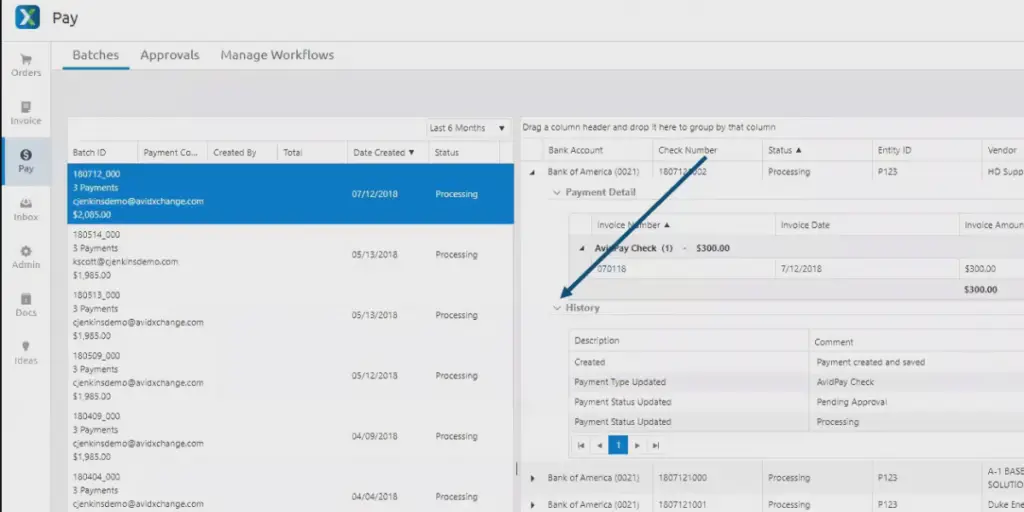Image resolution: width=1024 pixels, height=512 pixels.
Task: Switch to the Batches tab
Action: [x=95, y=55]
